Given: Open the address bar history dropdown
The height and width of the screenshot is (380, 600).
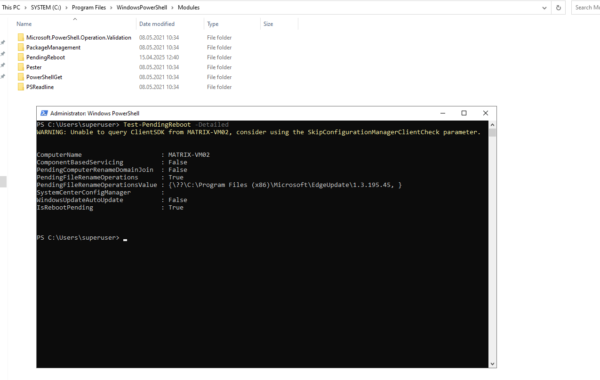Looking at the screenshot, I should tap(544, 8).
